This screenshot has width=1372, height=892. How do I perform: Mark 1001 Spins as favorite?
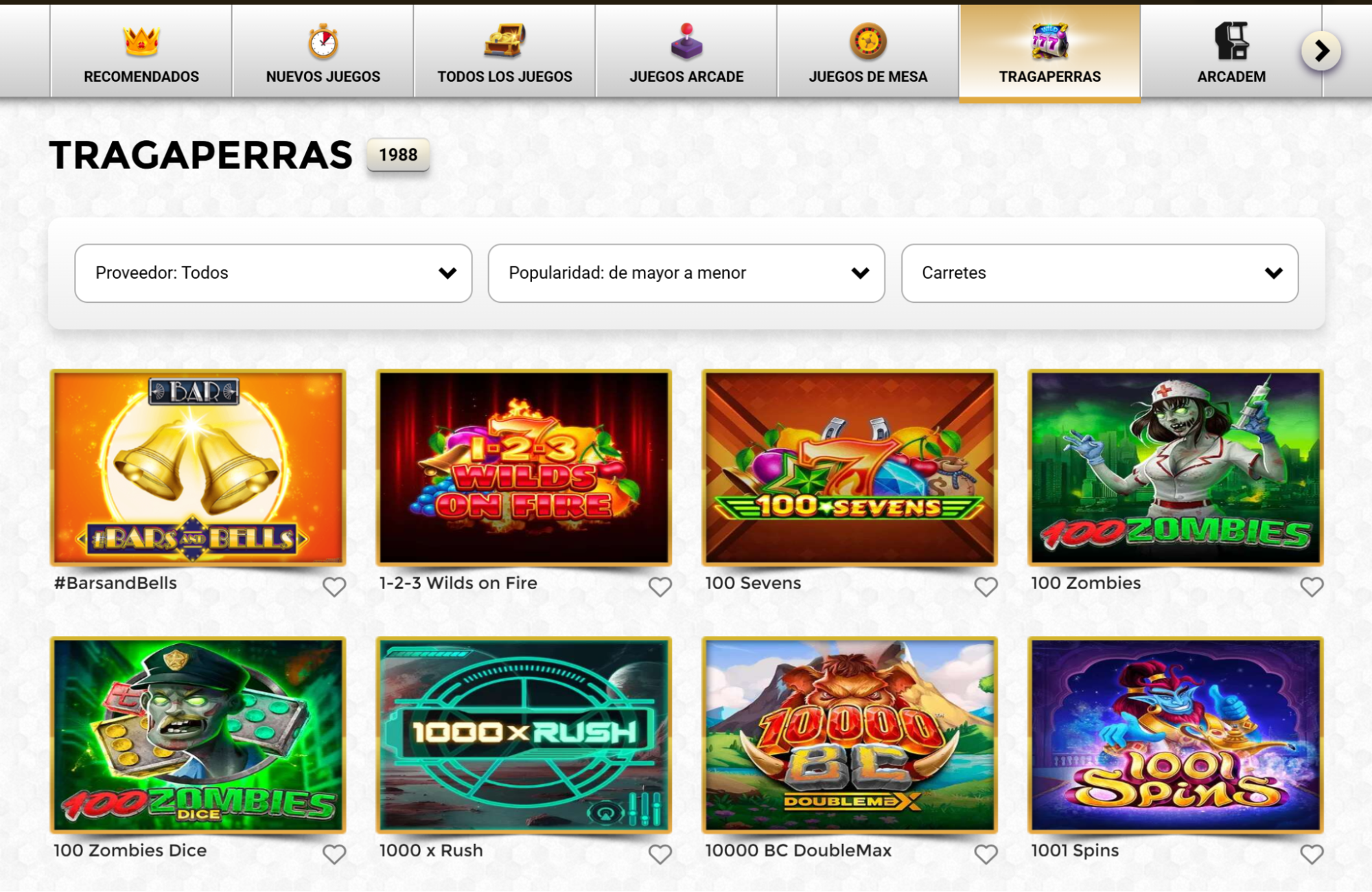click(1312, 854)
